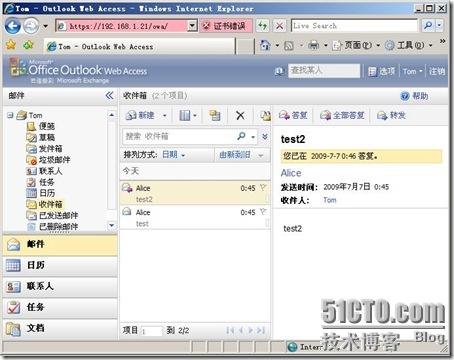The width and height of the screenshot is (454, 360).
Task: Open the Contacts (联系人) folder in the tree
Action: [44, 171]
